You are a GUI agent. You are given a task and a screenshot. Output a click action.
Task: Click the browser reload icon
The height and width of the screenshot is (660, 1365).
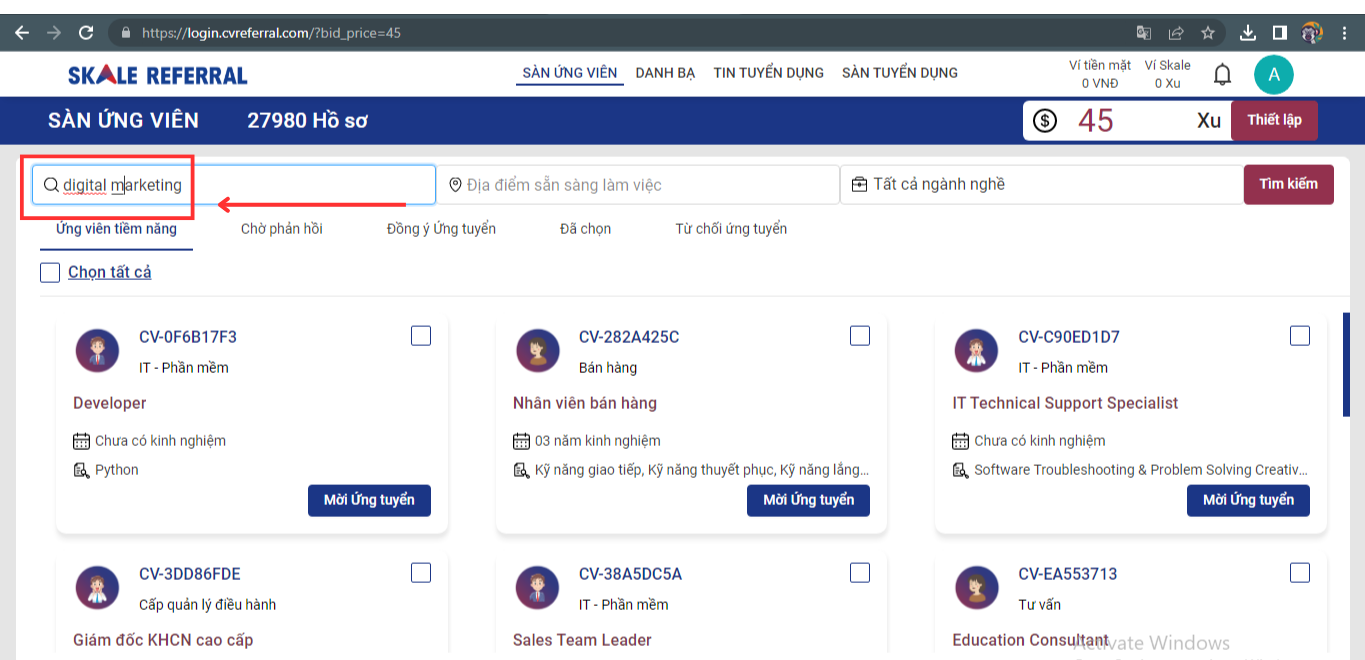click(x=86, y=33)
